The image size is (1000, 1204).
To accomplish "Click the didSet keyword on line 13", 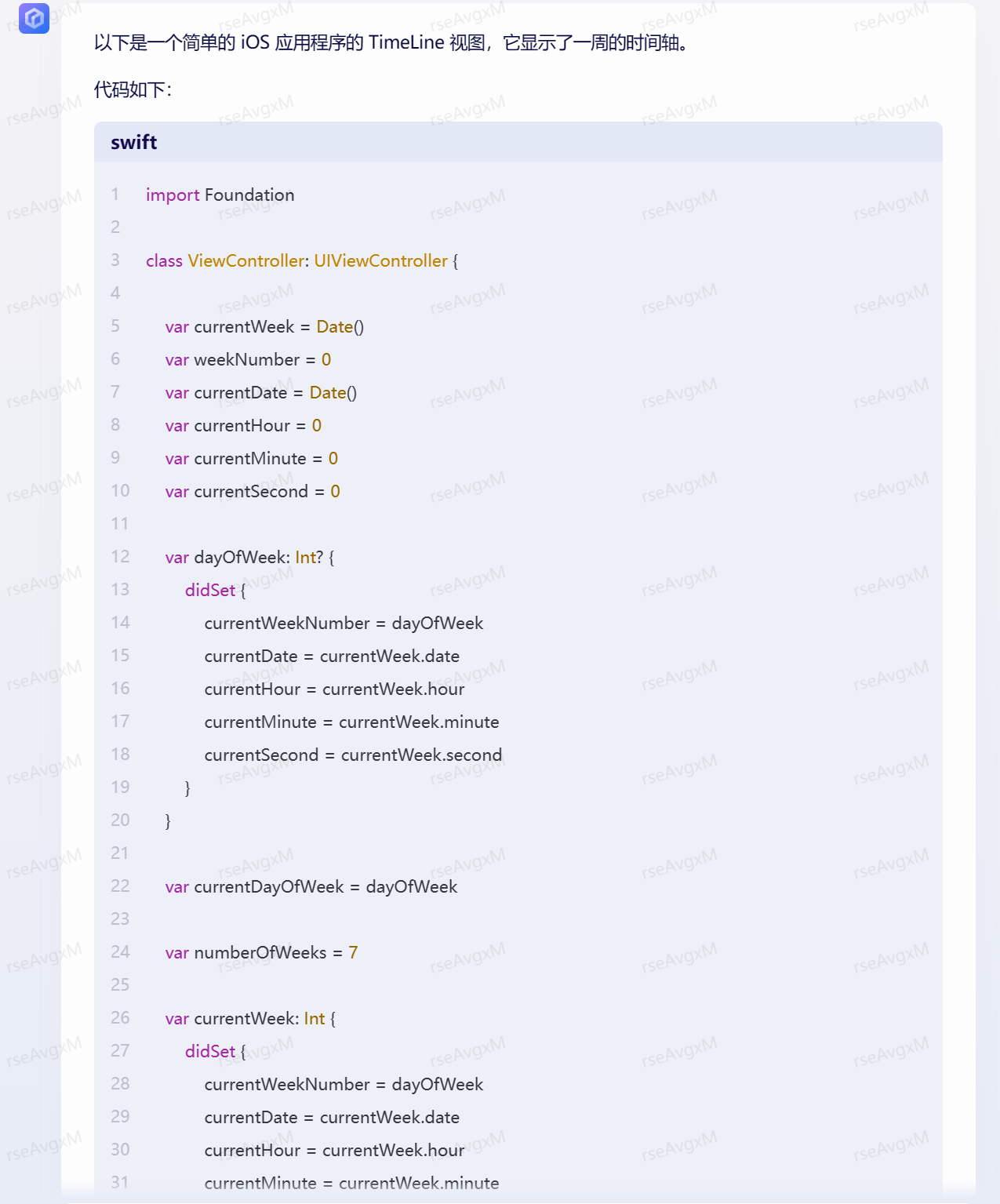I will [x=210, y=590].
